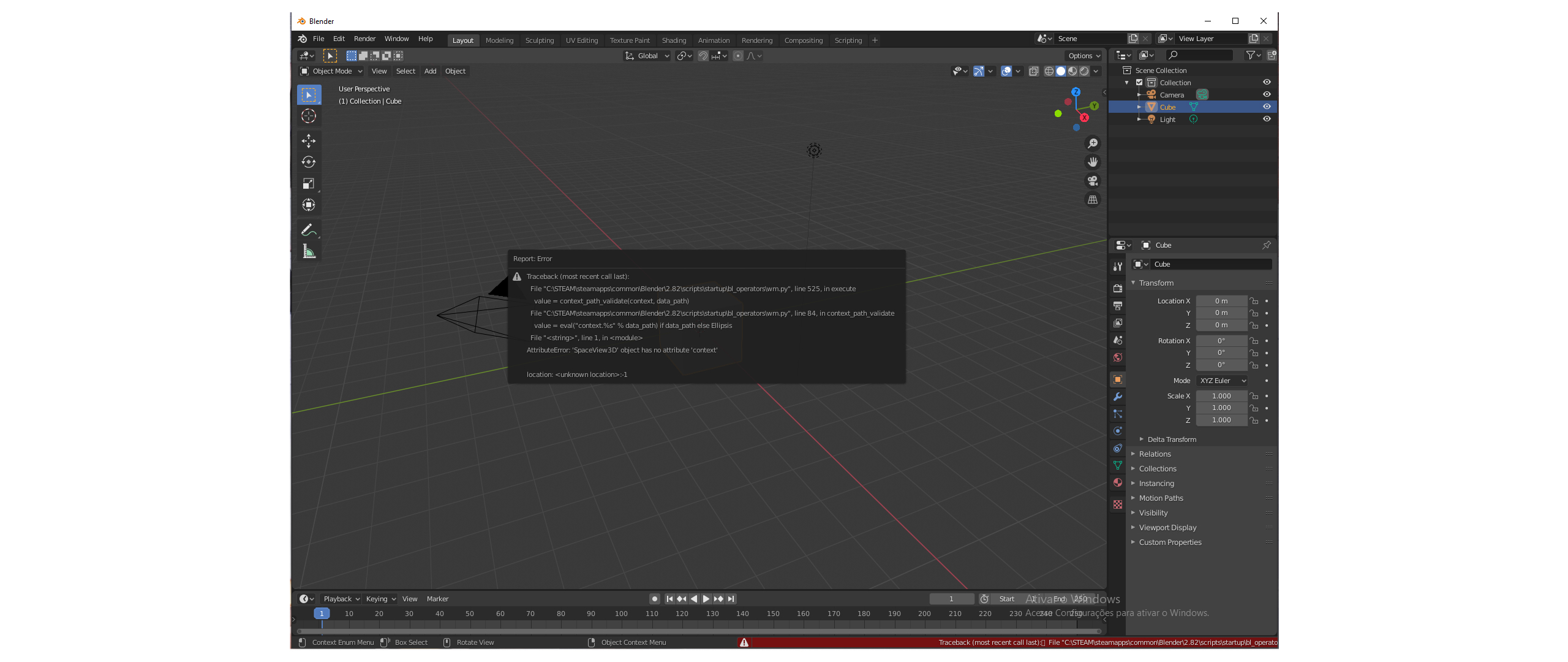
Task: Switch perspective/orthographic grid icon
Action: (x=1093, y=200)
